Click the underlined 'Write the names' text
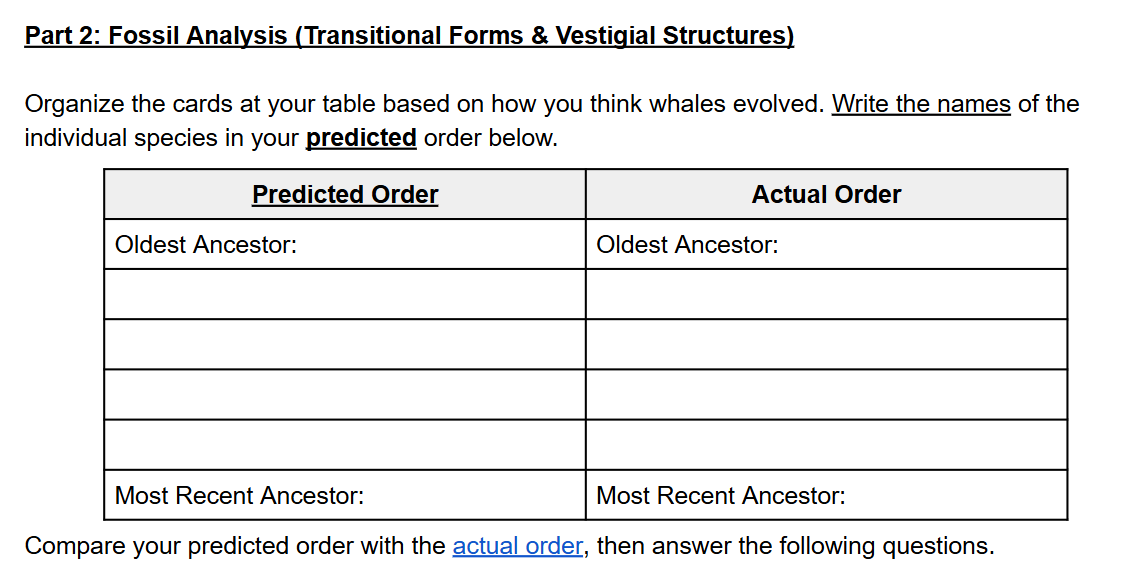The height and width of the screenshot is (576, 1139). [x=921, y=104]
